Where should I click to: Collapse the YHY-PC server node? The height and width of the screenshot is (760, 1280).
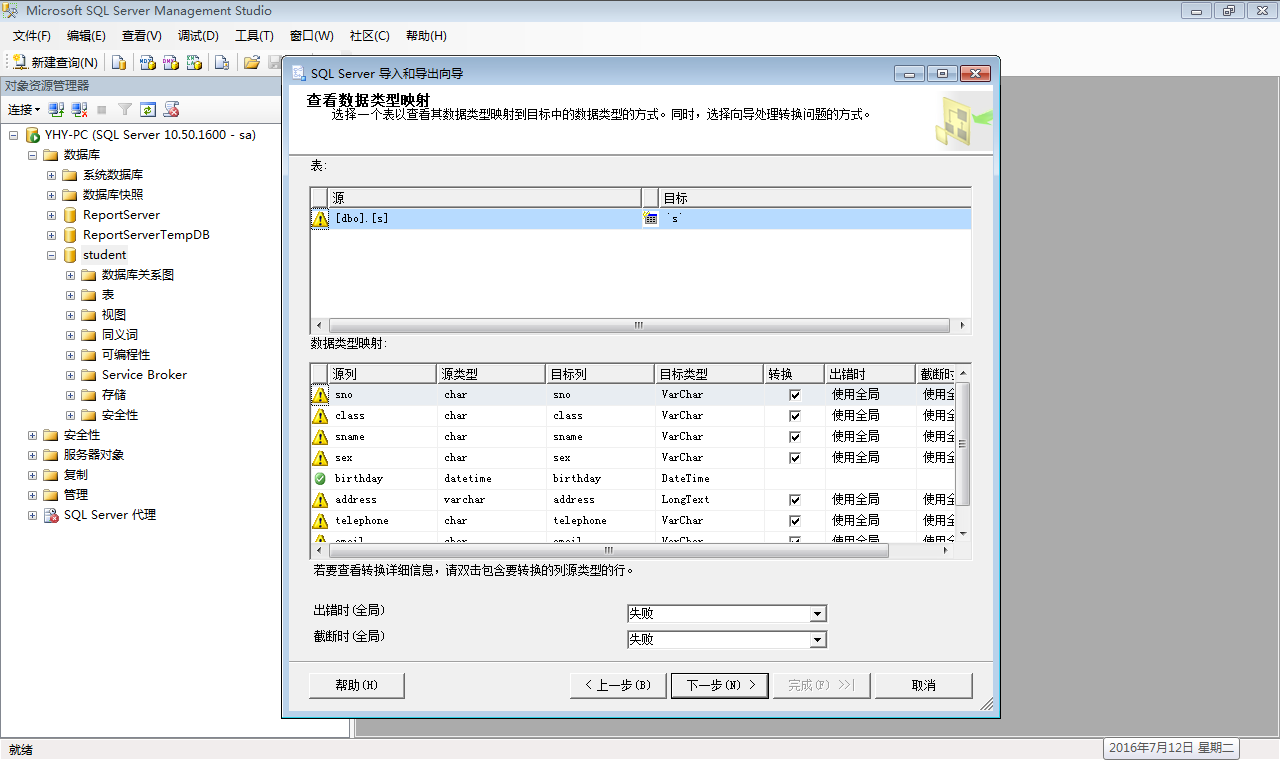(x=14, y=135)
